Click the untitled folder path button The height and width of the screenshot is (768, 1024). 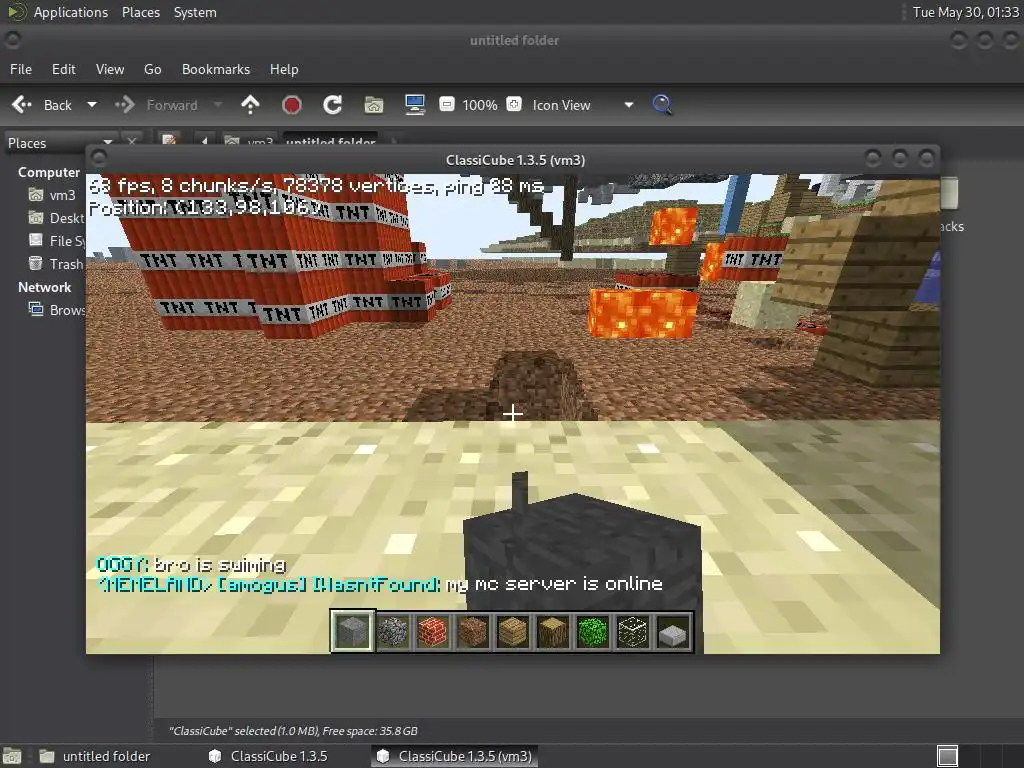[330, 141]
